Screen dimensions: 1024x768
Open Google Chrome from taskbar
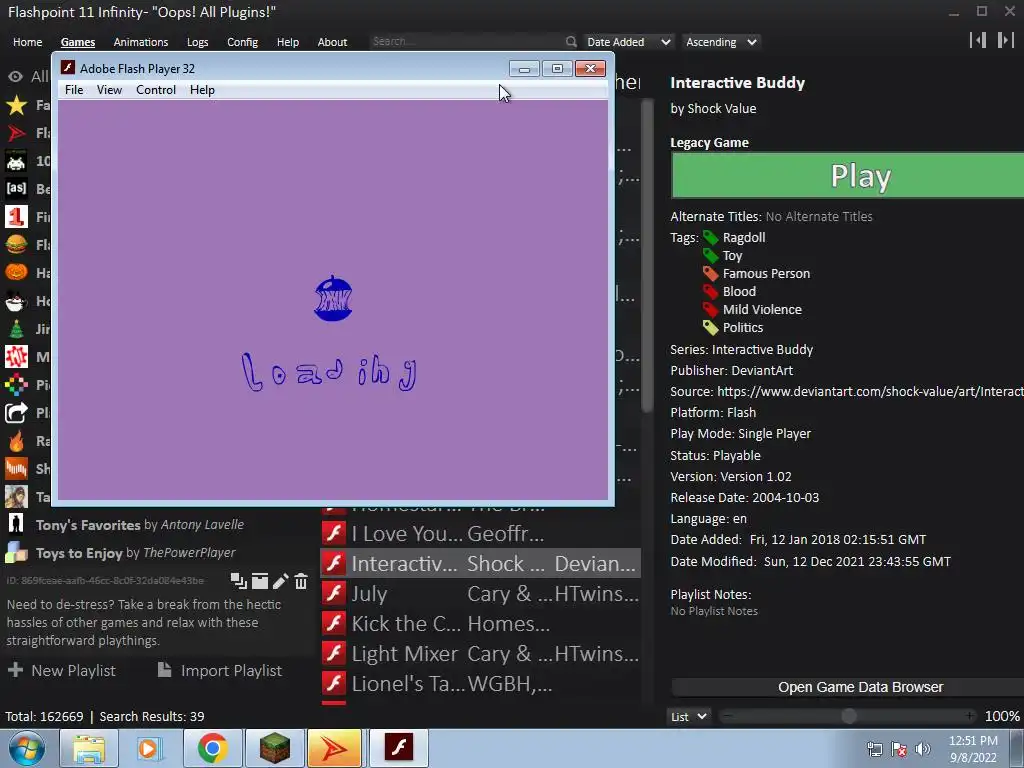(x=212, y=748)
